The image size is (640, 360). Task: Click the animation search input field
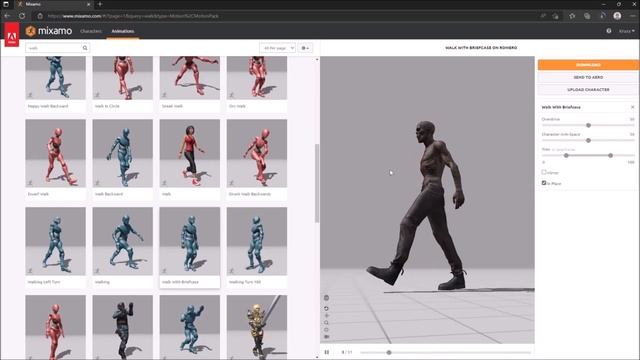coord(54,48)
